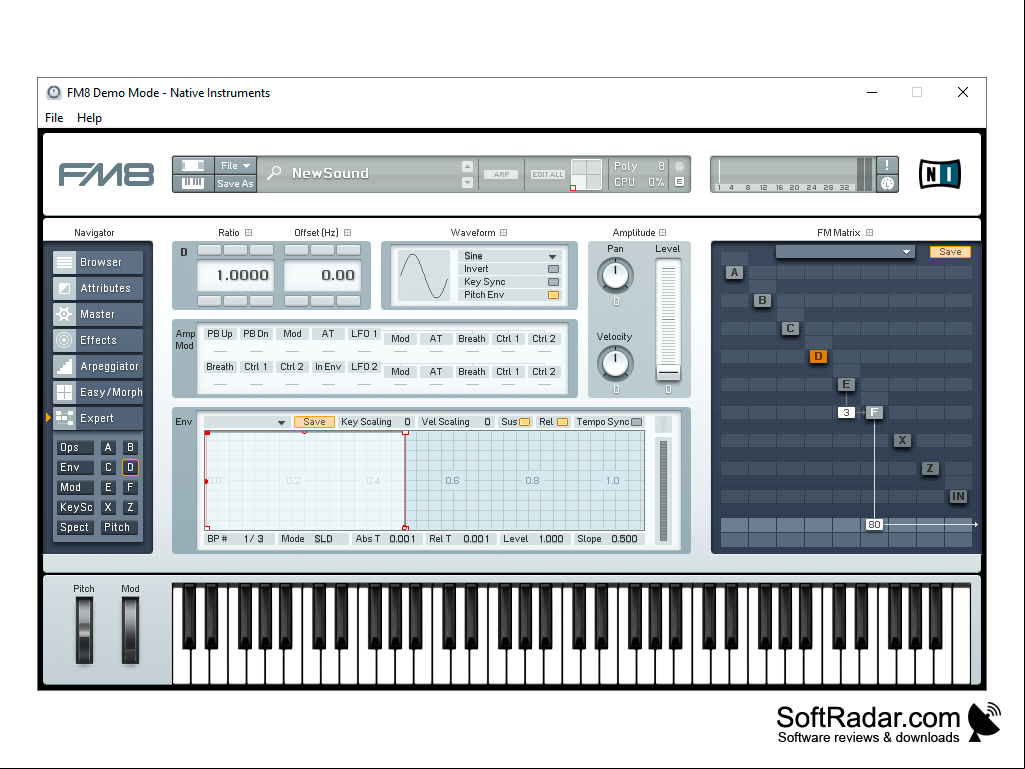Viewport: 1025px width, 769px height.
Task: Click the Pan knob
Action: [x=616, y=275]
